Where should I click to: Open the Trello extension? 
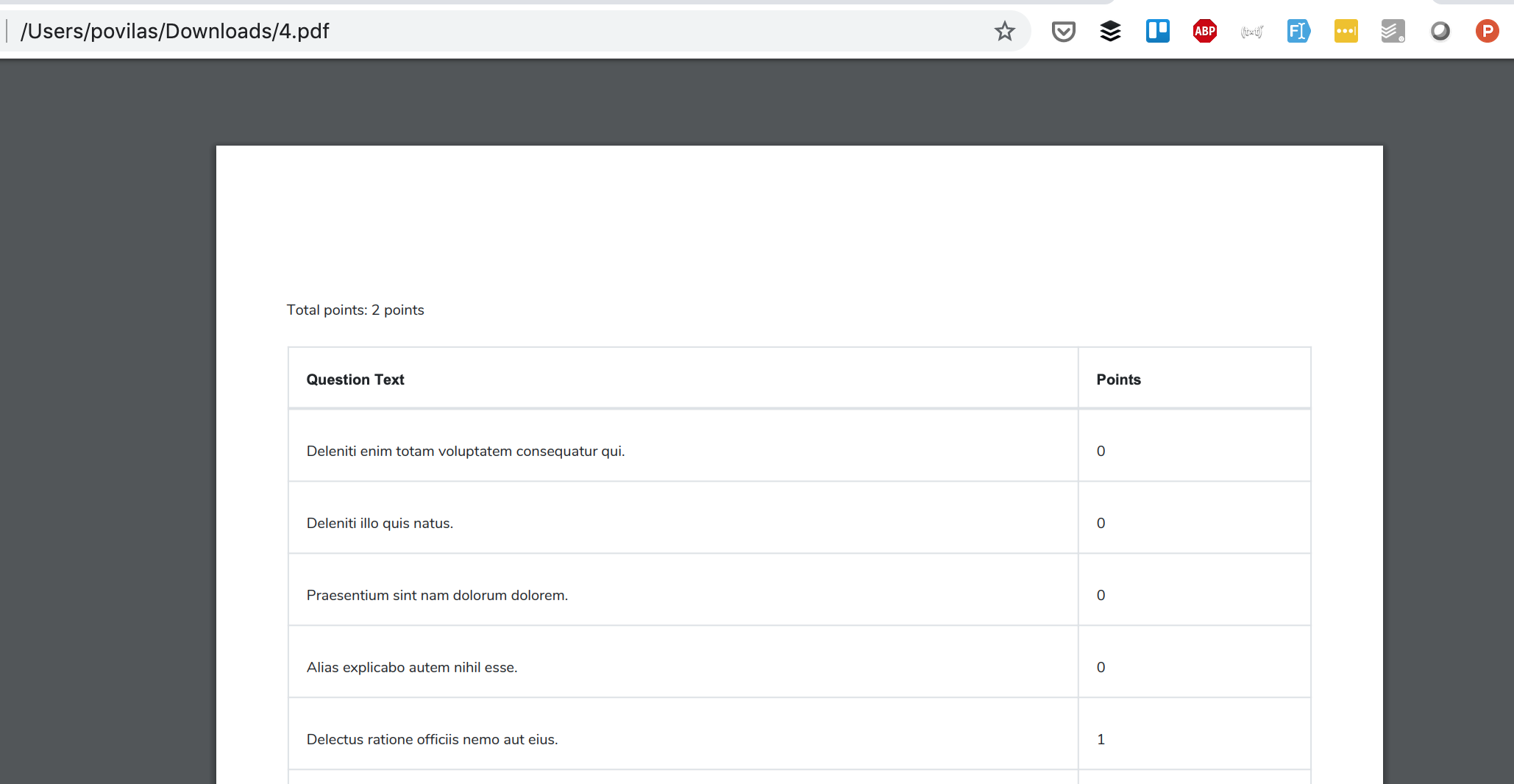pos(1156,31)
